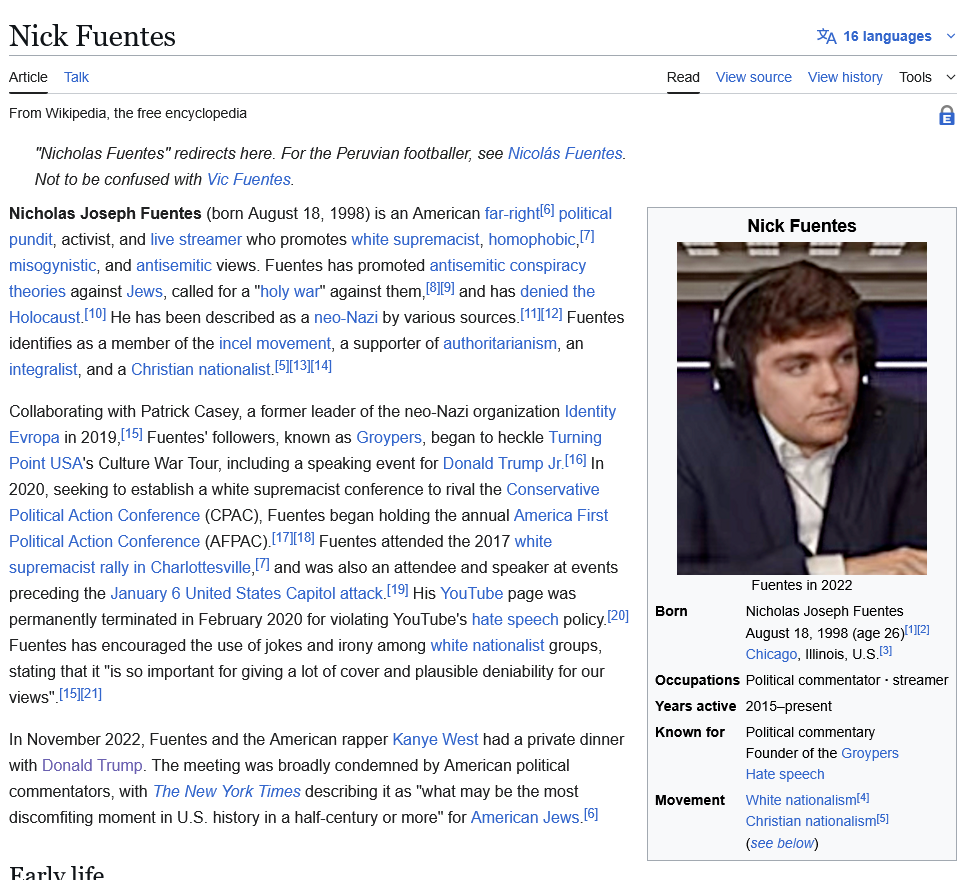Open the Donald Trump Jr. link
The height and width of the screenshot is (880, 977).
[503, 464]
